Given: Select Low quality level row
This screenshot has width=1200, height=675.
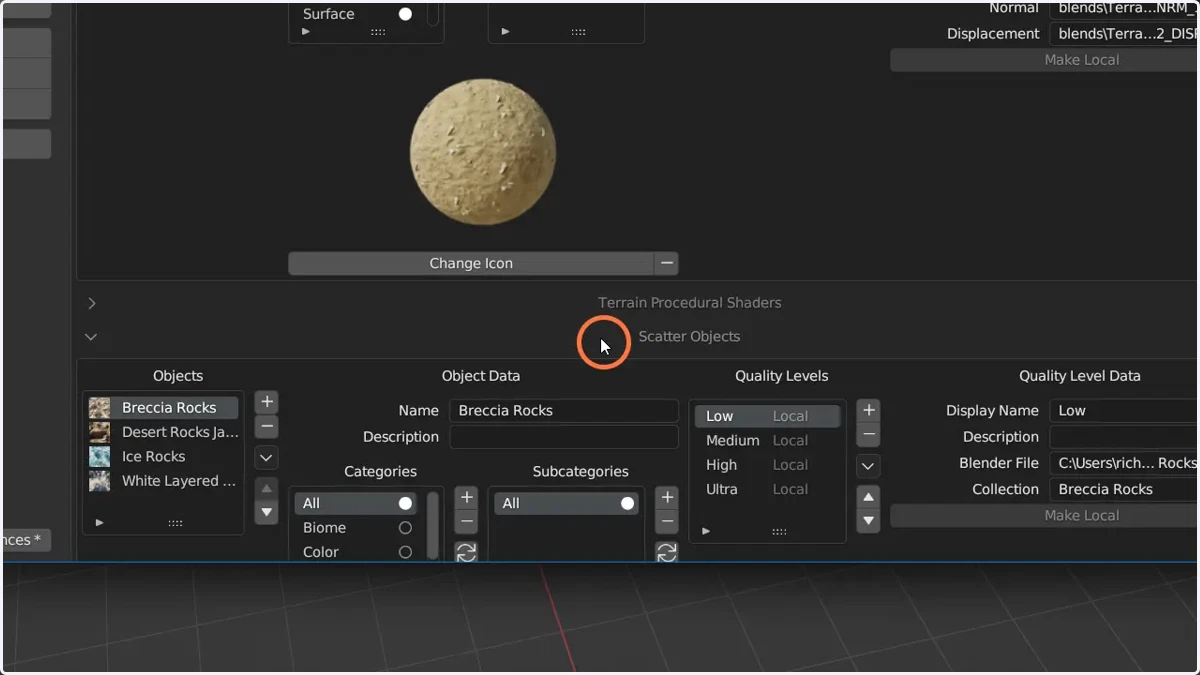Looking at the screenshot, I should (x=767, y=416).
